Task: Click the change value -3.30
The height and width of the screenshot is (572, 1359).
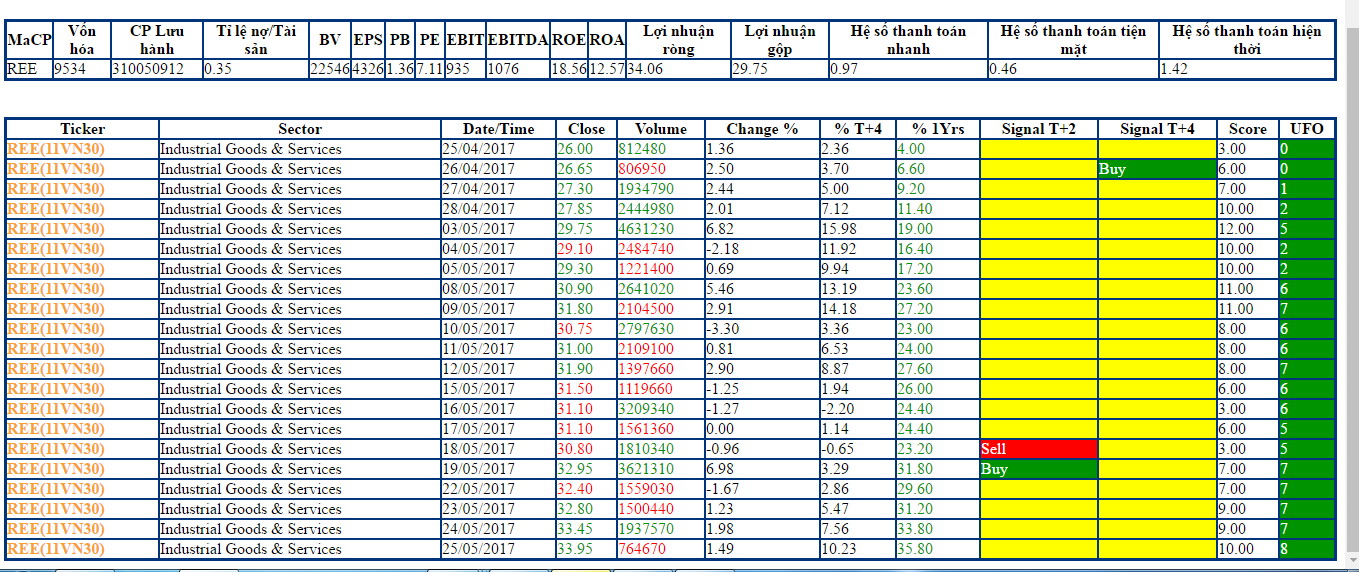Action: pyautogui.click(x=724, y=329)
